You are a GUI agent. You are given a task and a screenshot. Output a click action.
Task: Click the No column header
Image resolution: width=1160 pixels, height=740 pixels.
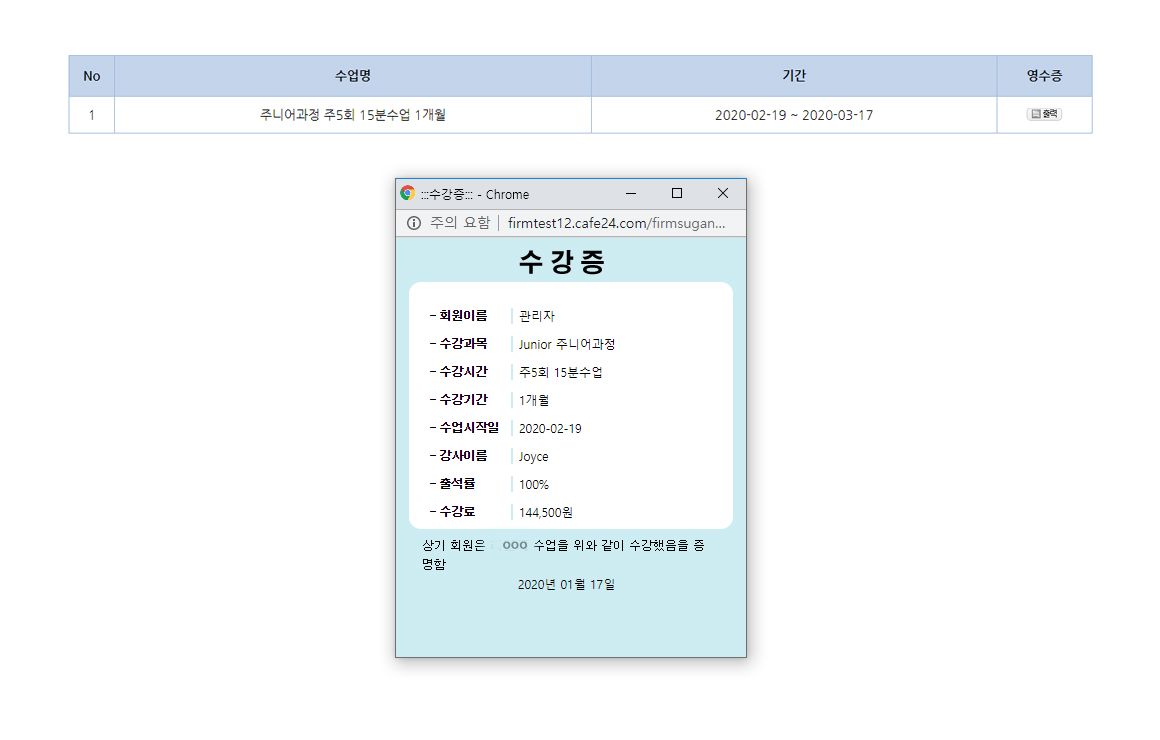(x=92, y=76)
